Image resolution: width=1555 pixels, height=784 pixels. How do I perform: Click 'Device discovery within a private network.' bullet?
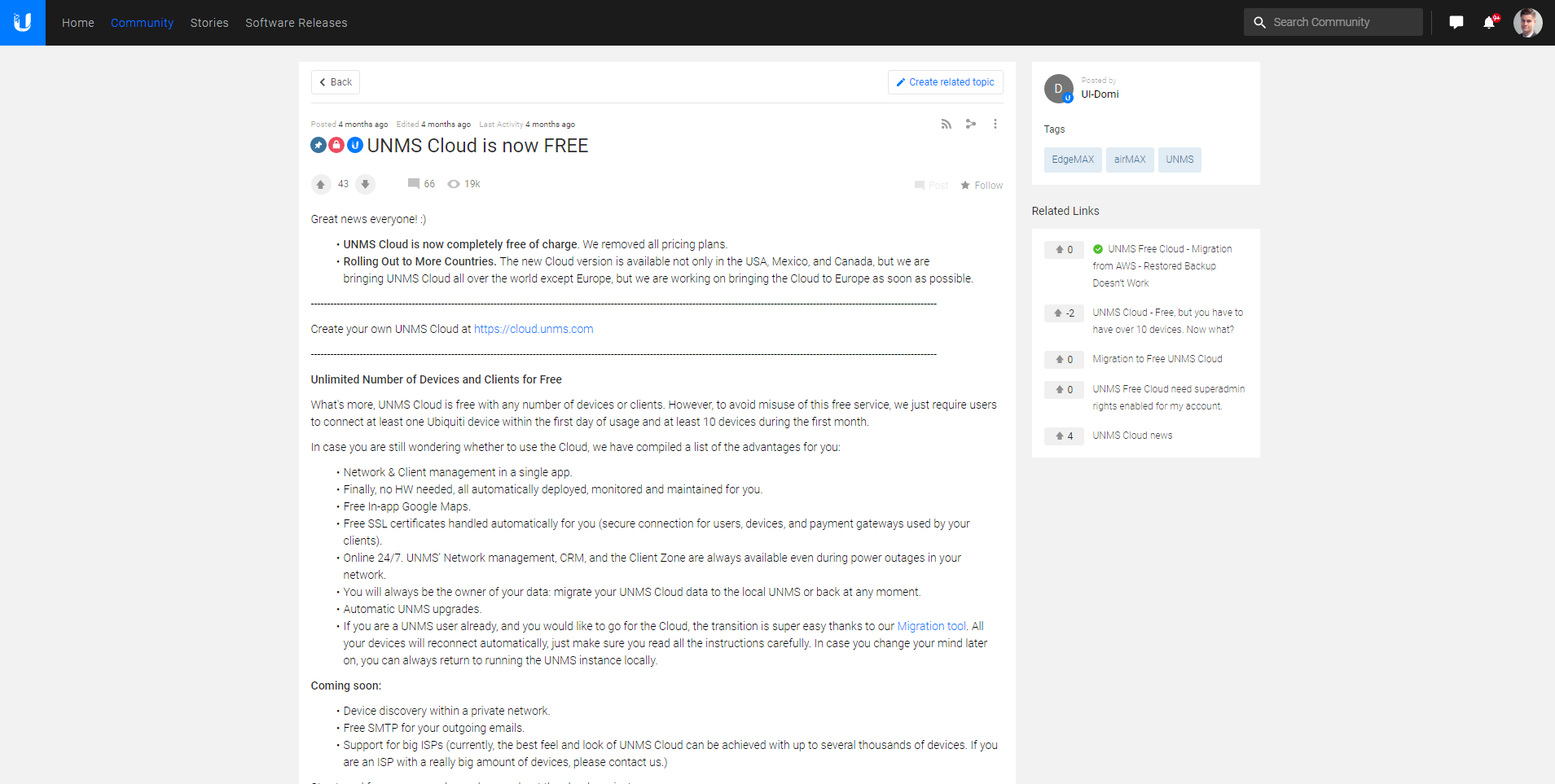tap(446, 711)
